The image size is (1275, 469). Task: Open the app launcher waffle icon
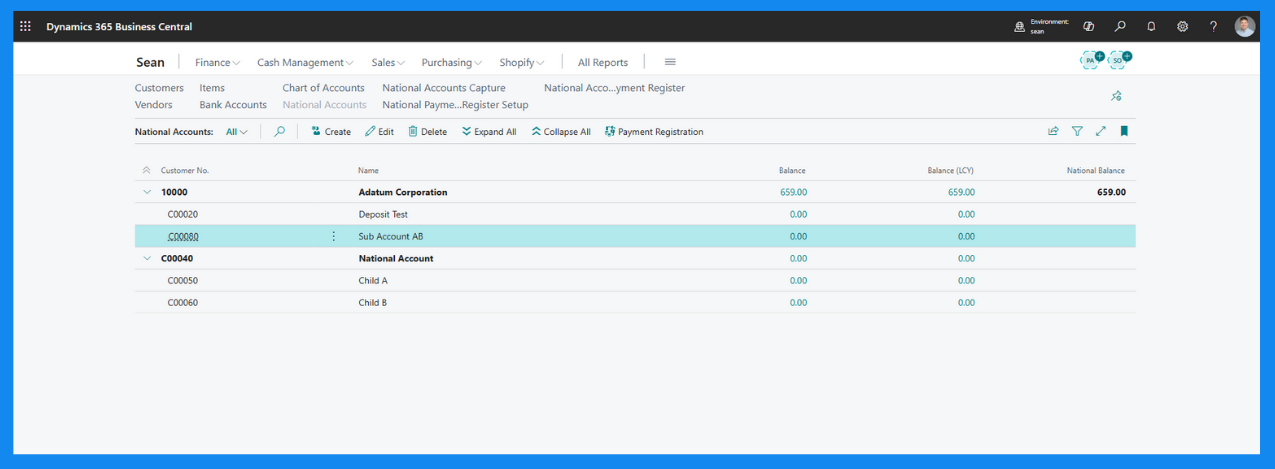[x=26, y=27]
